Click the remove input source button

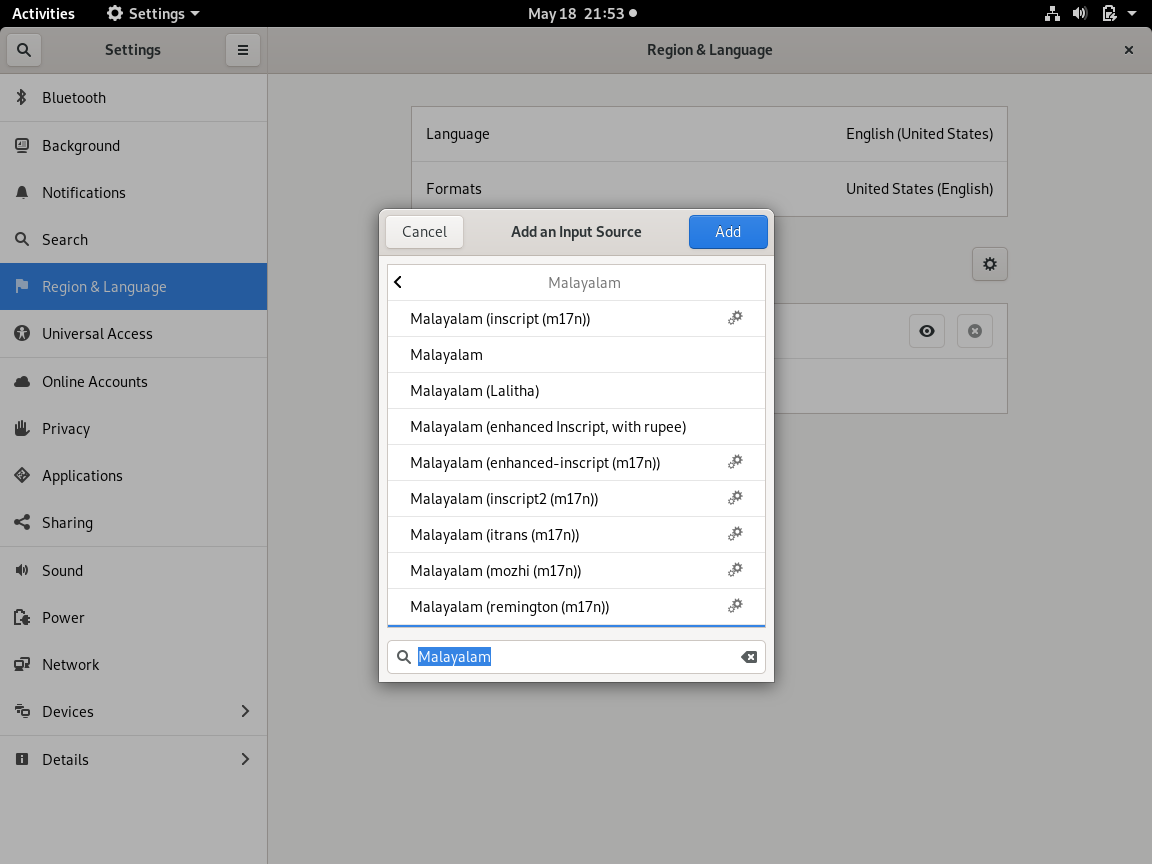[974, 331]
